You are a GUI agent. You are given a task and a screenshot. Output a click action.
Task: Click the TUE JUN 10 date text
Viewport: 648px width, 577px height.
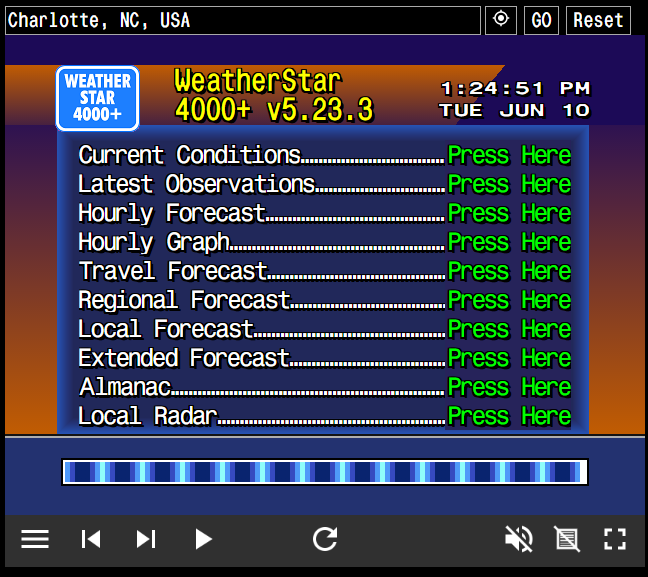pos(515,110)
